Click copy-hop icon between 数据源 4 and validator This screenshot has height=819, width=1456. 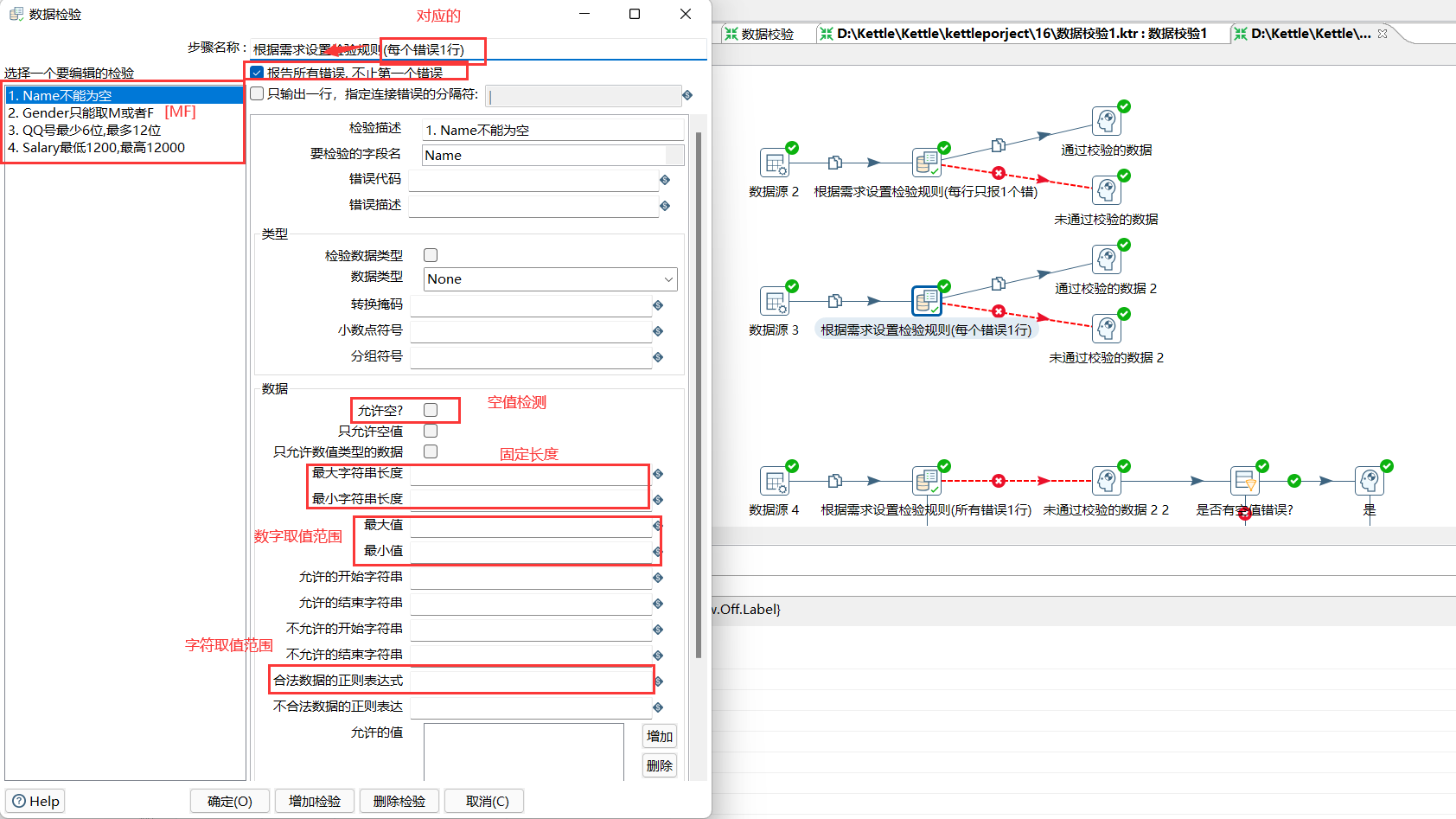835,481
